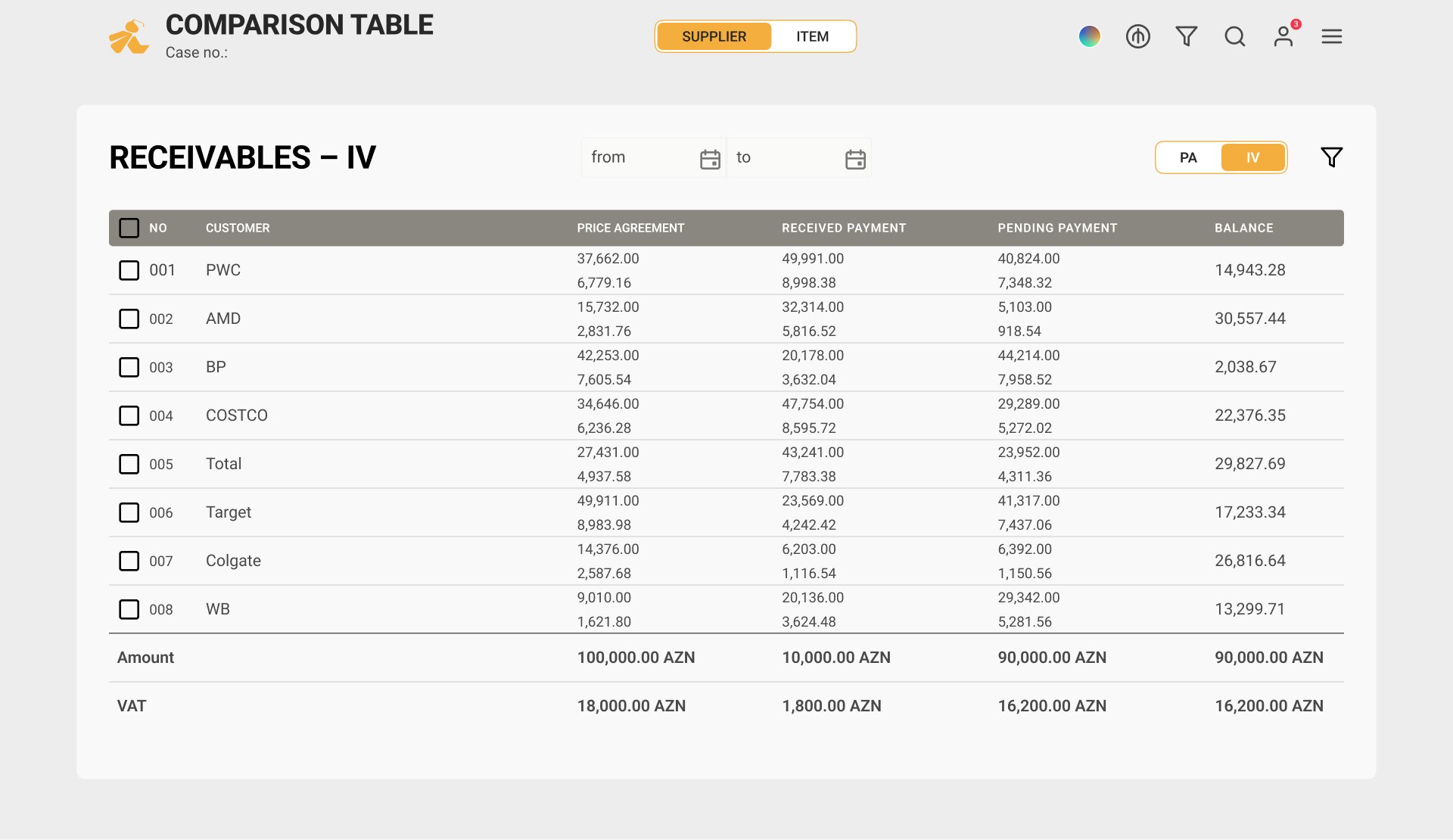Switch to the SUPPLIER tab
The image size is (1453, 840).
tap(714, 36)
